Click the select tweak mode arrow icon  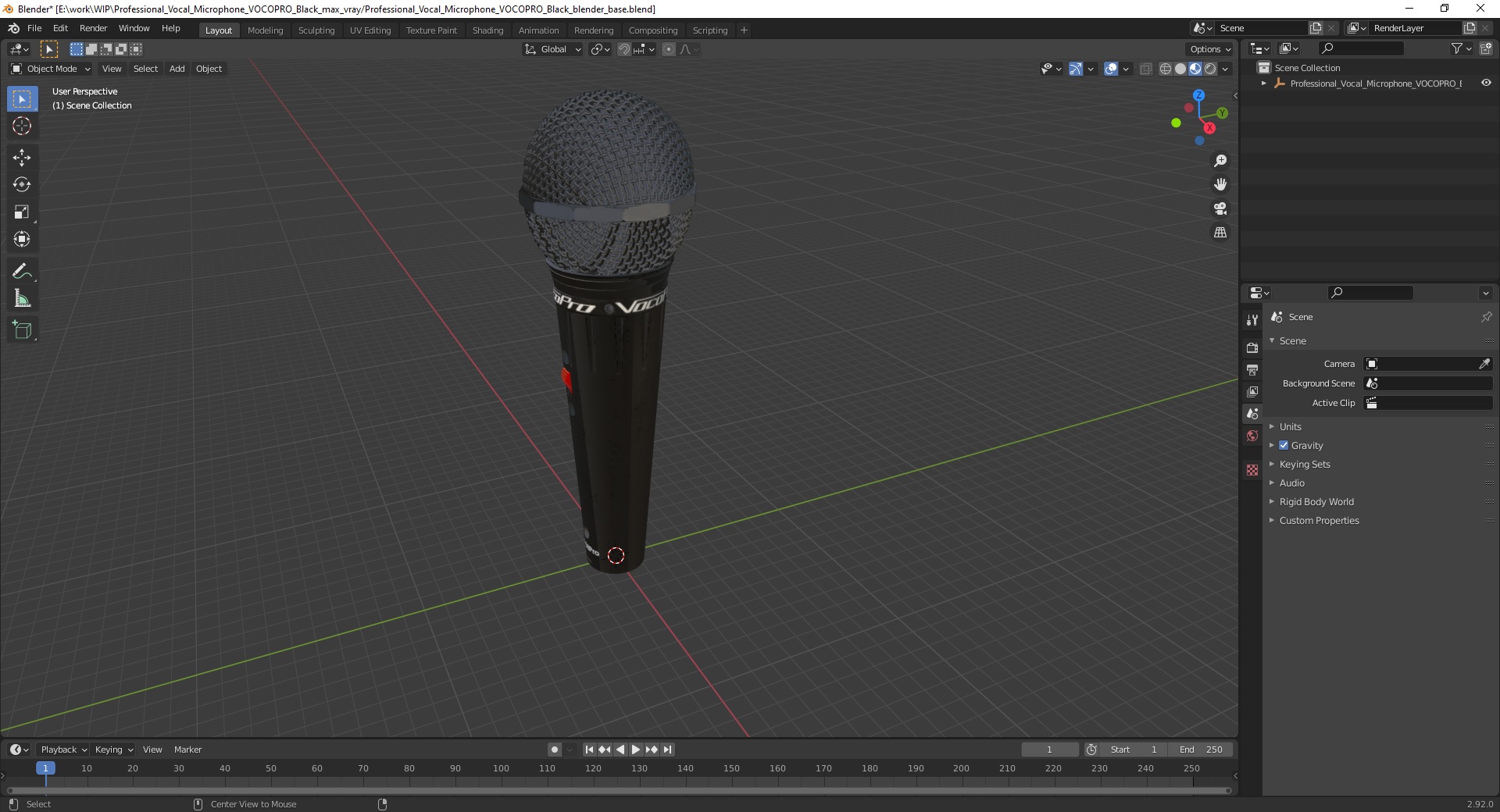pos(48,49)
